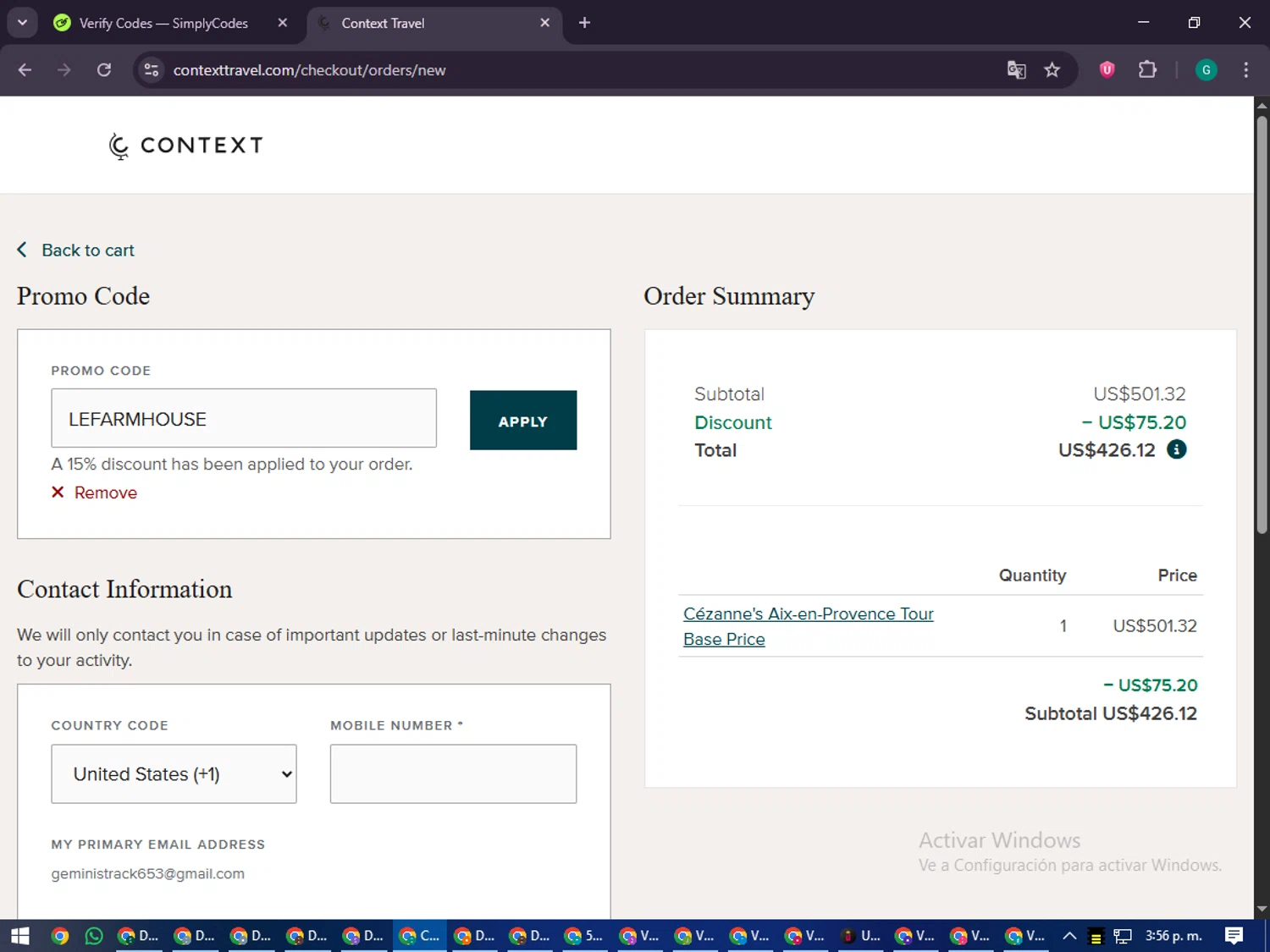Open the uBlock shield extension icon
The width and height of the screenshot is (1270, 952).
(1107, 69)
